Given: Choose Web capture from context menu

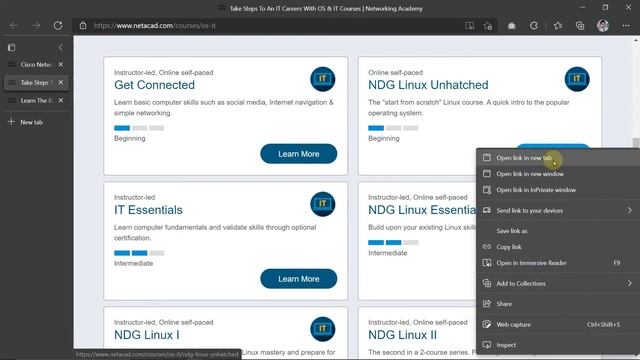Looking at the screenshot, I should [558, 324].
